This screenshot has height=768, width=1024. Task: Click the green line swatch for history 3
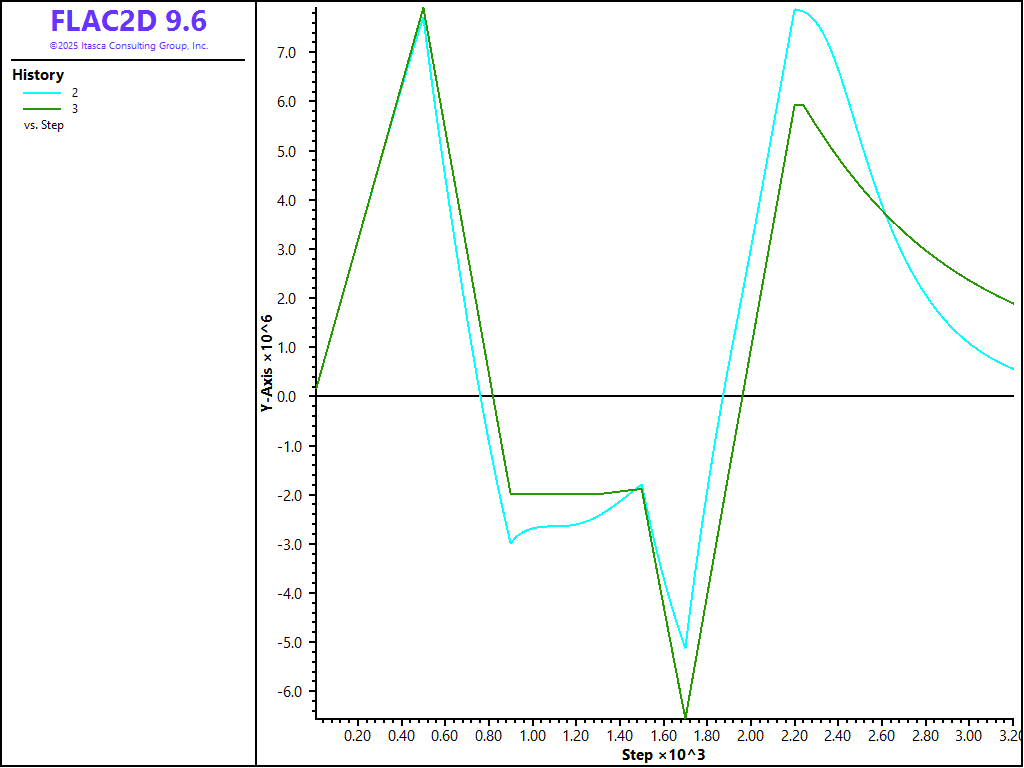click(x=43, y=108)
